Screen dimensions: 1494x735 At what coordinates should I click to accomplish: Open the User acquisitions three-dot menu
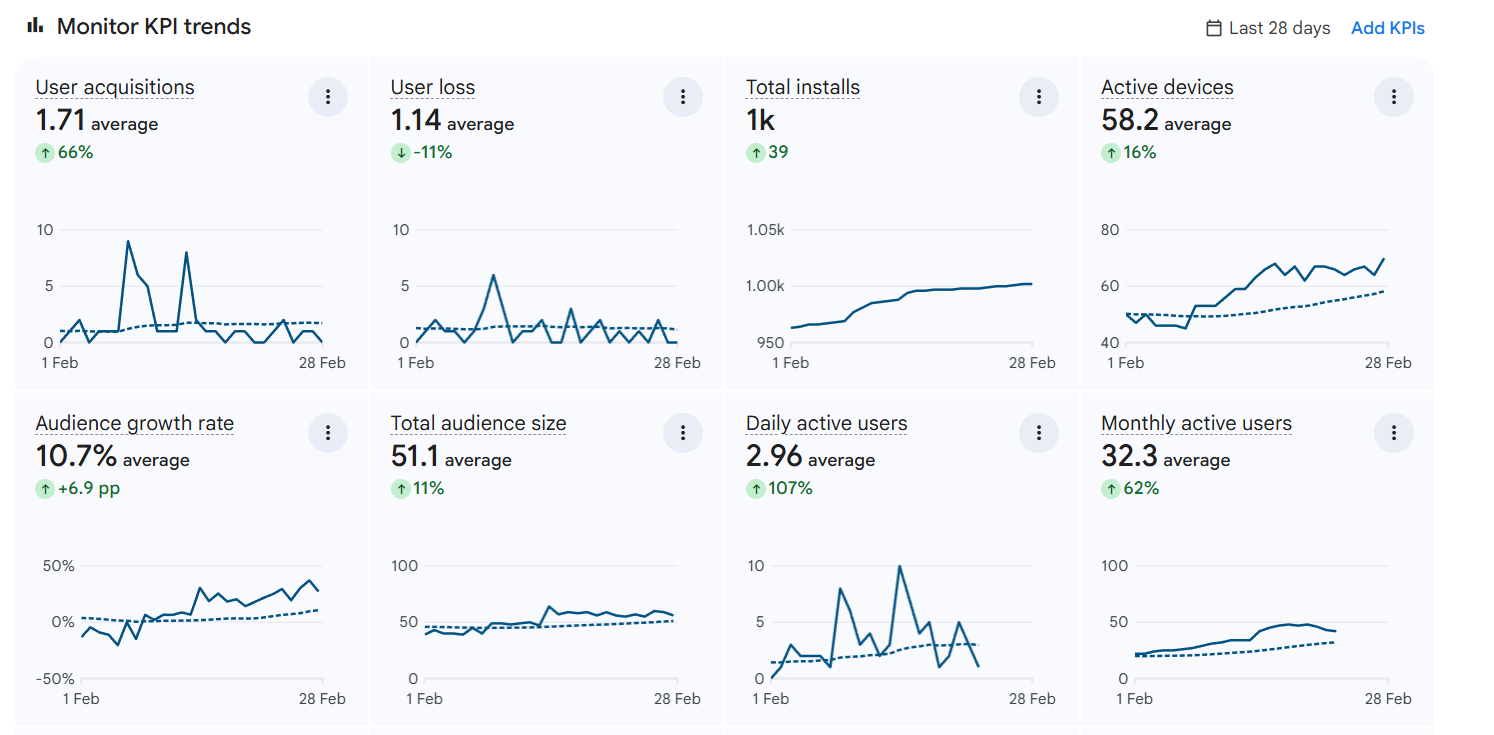point(328,97)
